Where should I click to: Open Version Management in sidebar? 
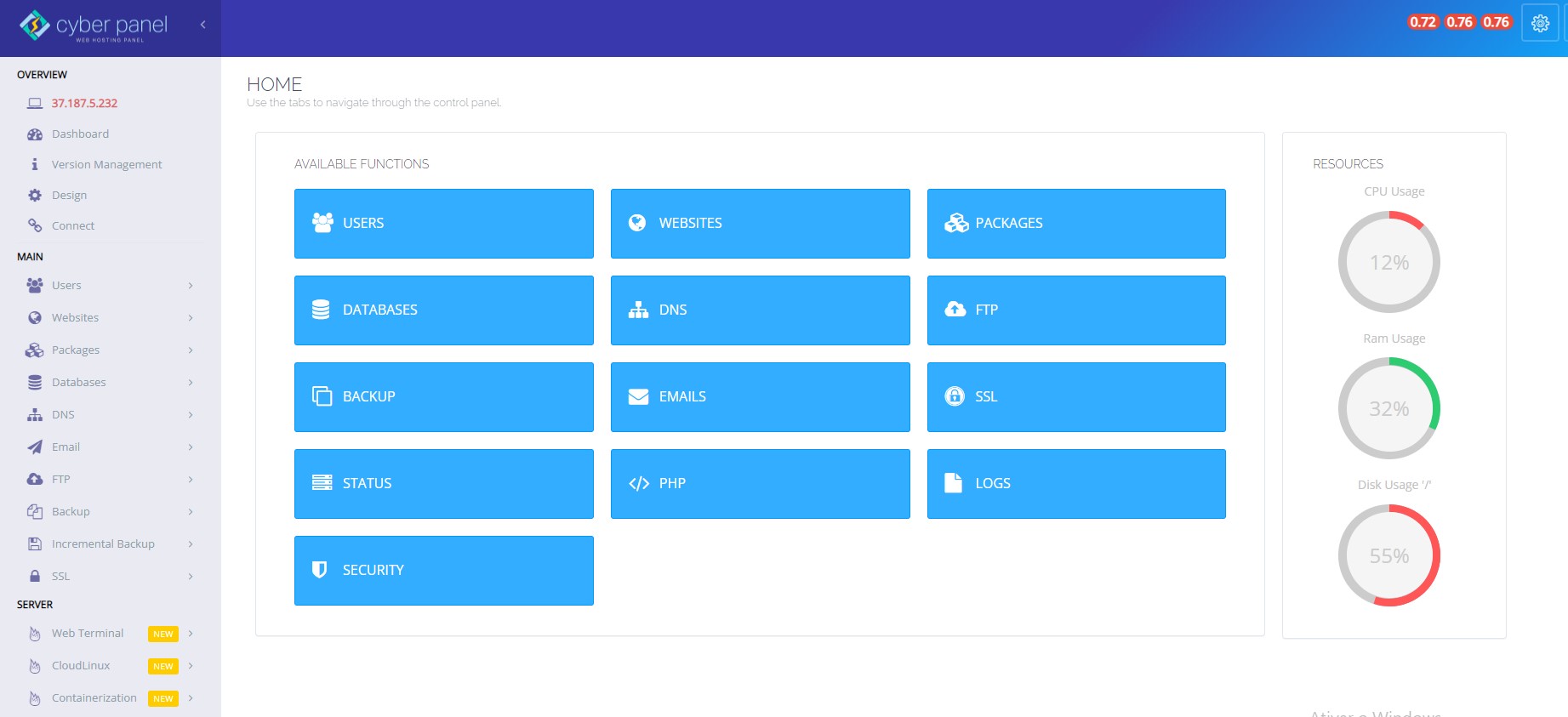coord(106,164)
